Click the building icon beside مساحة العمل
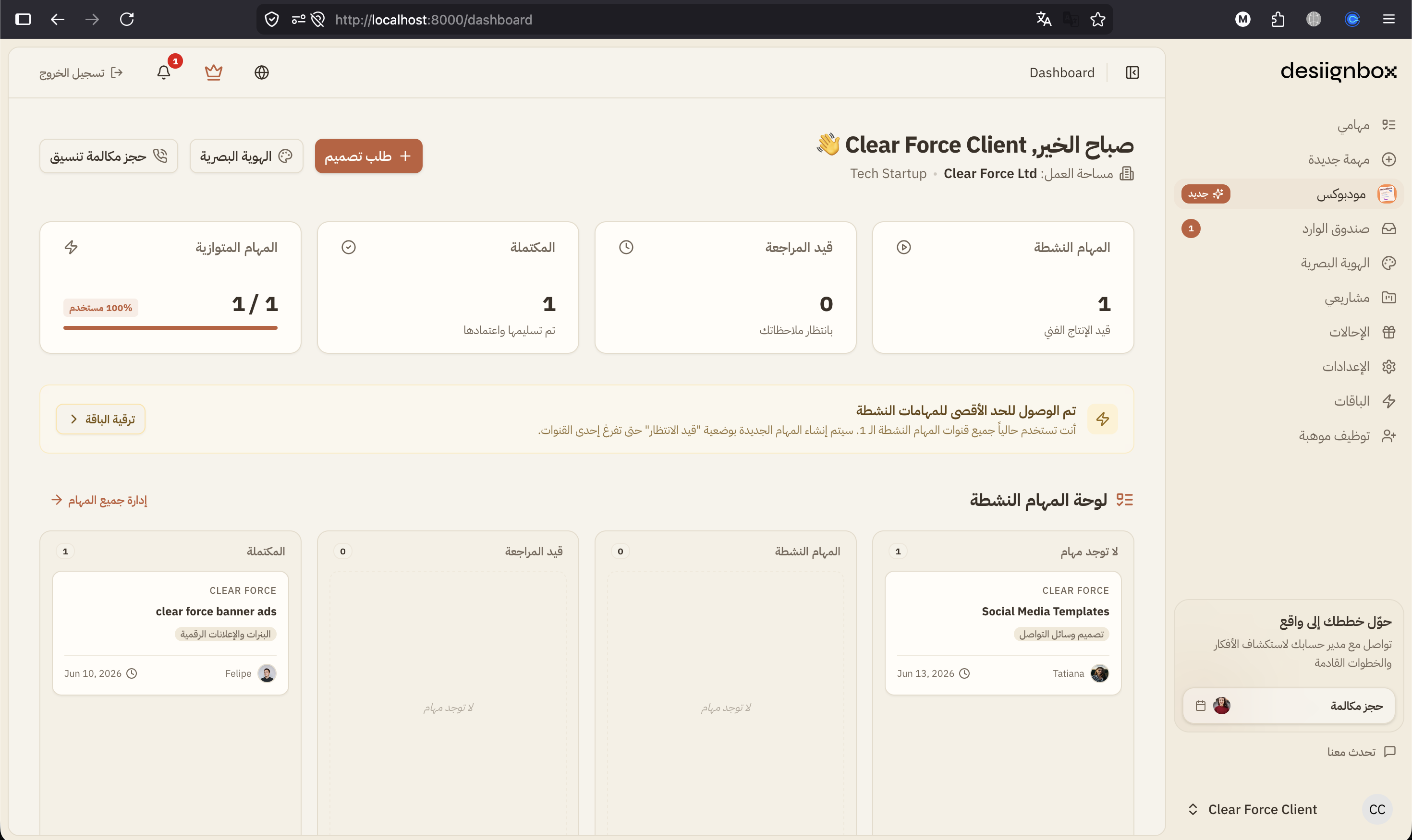This screenshot has height=840, width=1412. pyautogui.click(x=1127, y=174)
